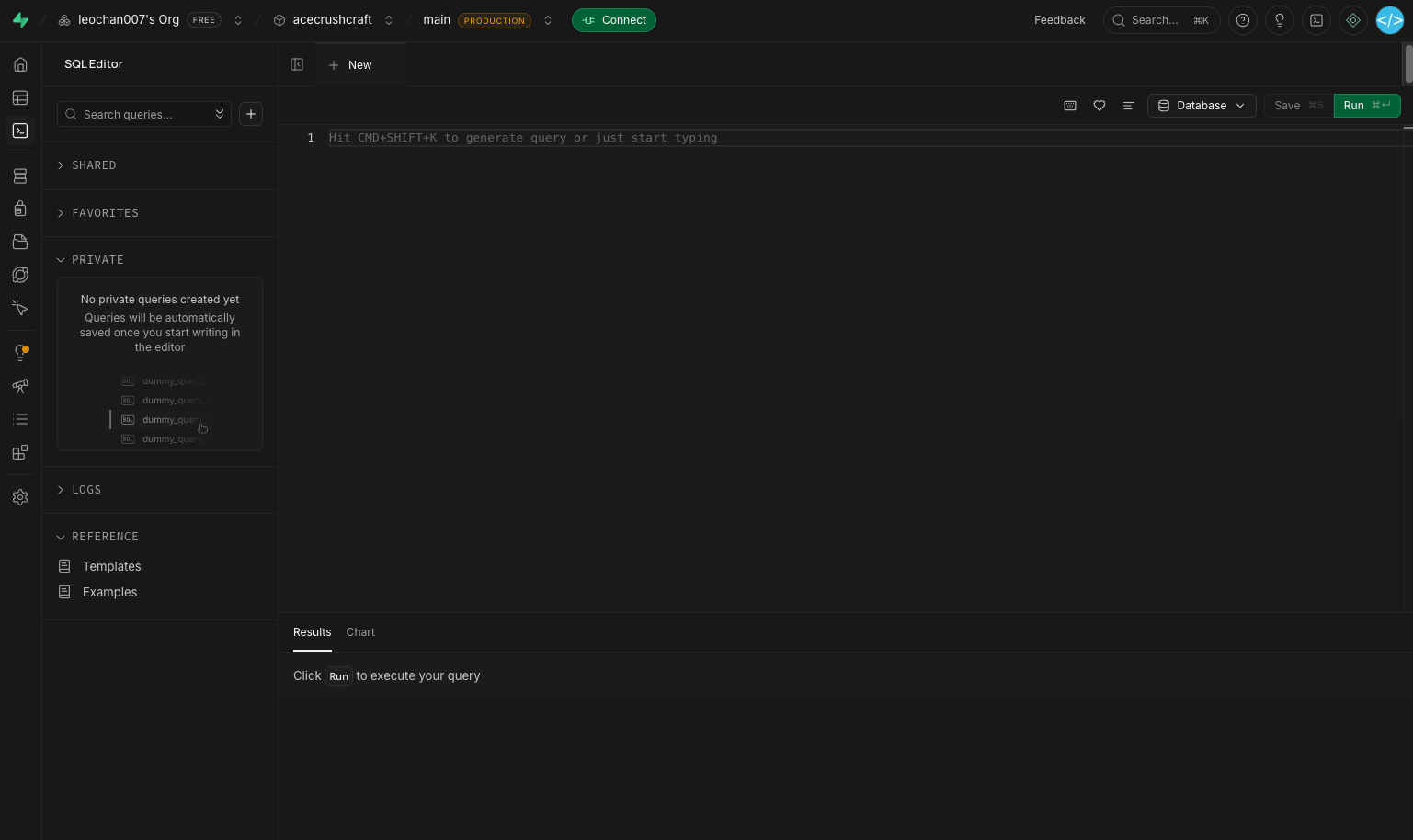Click the Supabase logo
The width and height of the screenshot is (1413, 840).
pos(20,20)
